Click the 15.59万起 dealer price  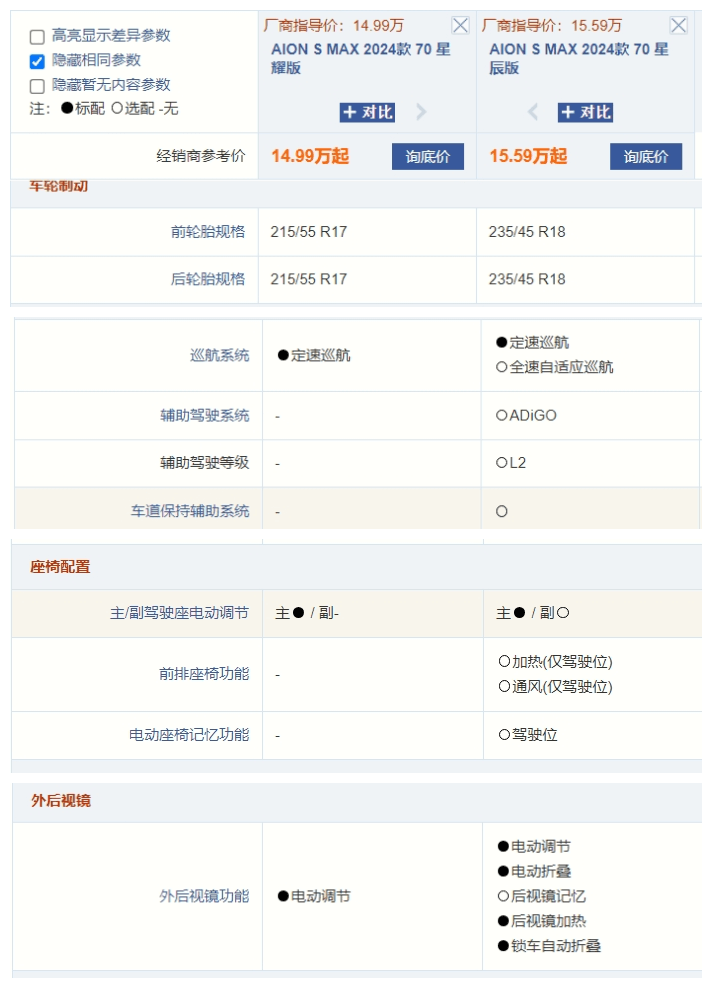(528, 156)
